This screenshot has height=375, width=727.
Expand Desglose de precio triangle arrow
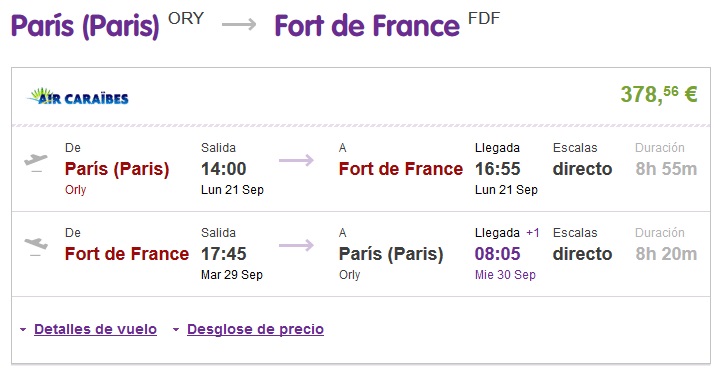click(176, 330)
